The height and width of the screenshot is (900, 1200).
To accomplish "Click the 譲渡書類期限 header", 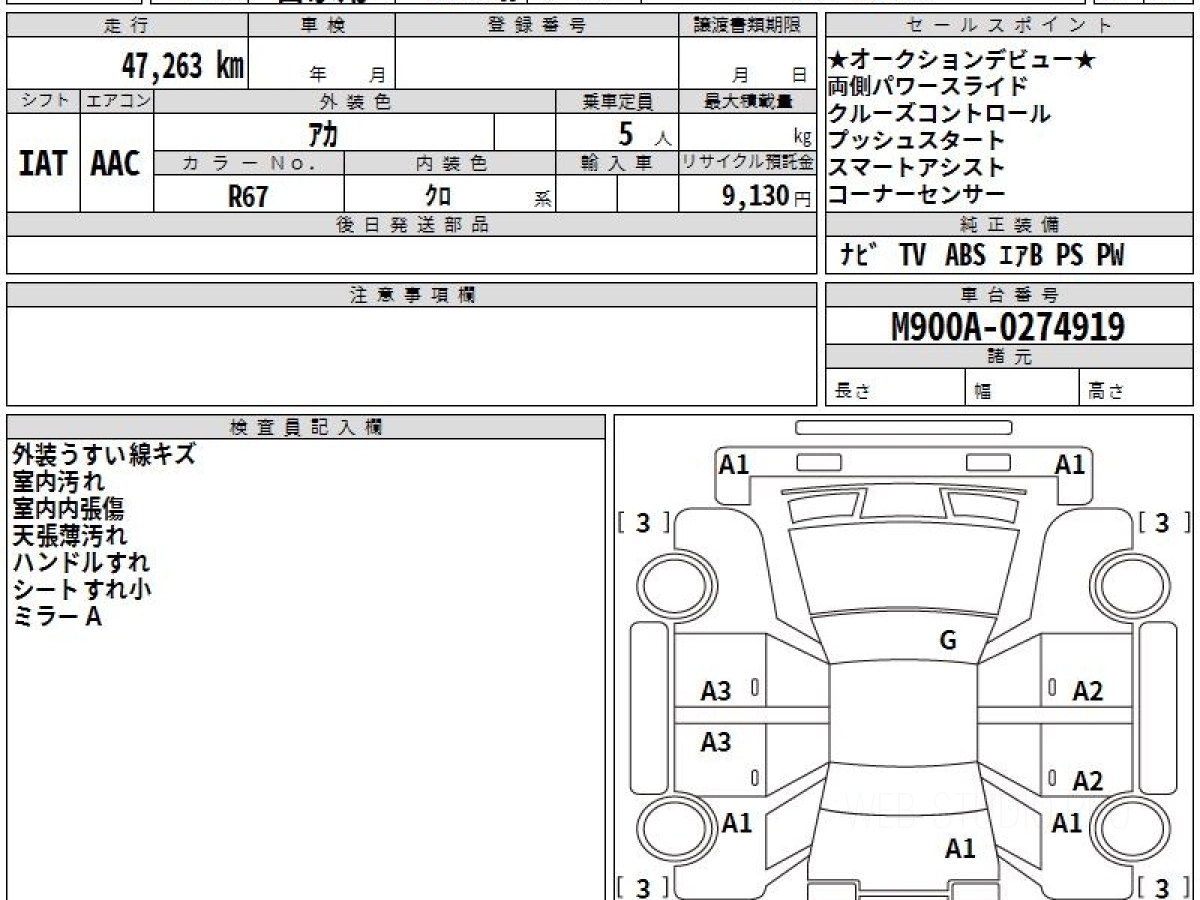I will 748,25.
